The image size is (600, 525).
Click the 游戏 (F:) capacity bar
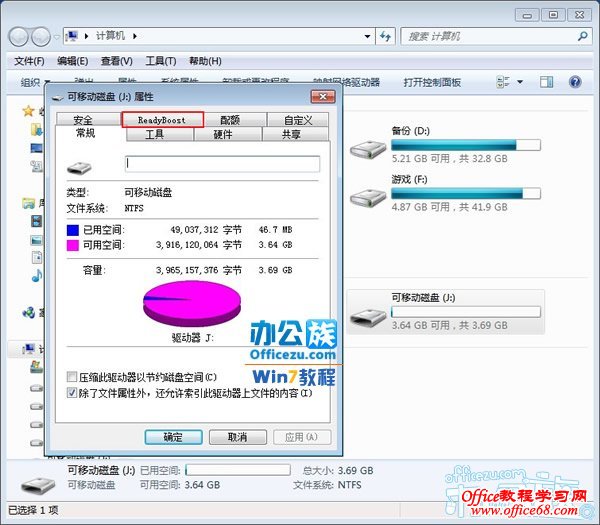(466, 194)
